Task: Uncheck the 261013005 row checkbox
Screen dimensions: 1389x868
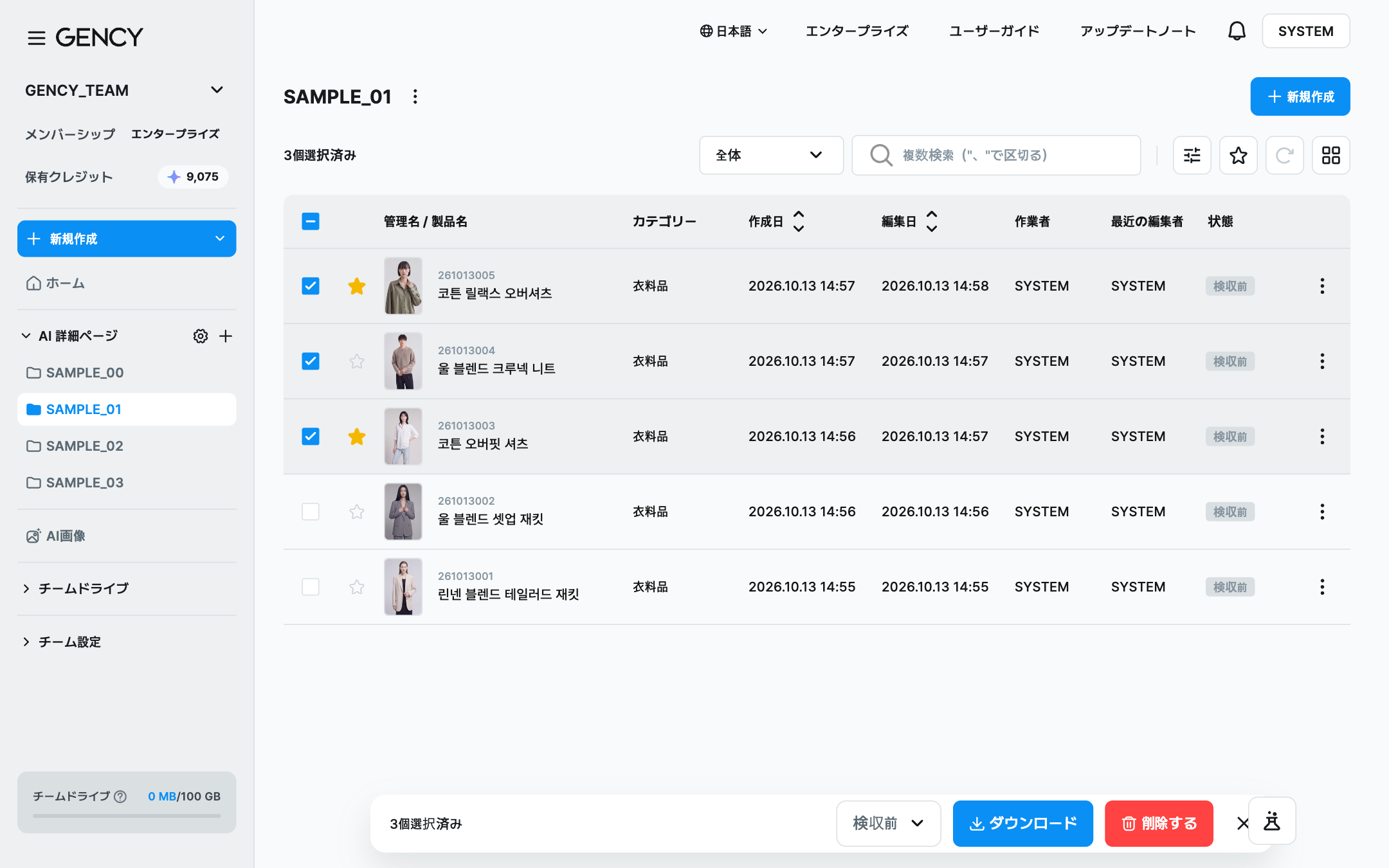Action: pyautogui.click(x=311, y=286)
